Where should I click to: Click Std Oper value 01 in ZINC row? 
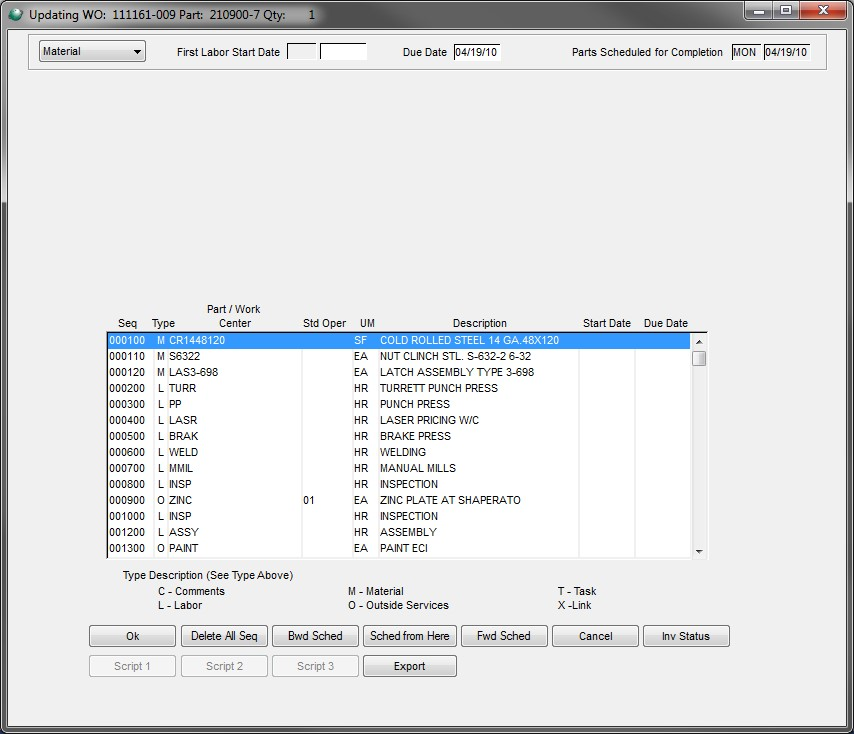pyautogui.click(x=309, y=500)
